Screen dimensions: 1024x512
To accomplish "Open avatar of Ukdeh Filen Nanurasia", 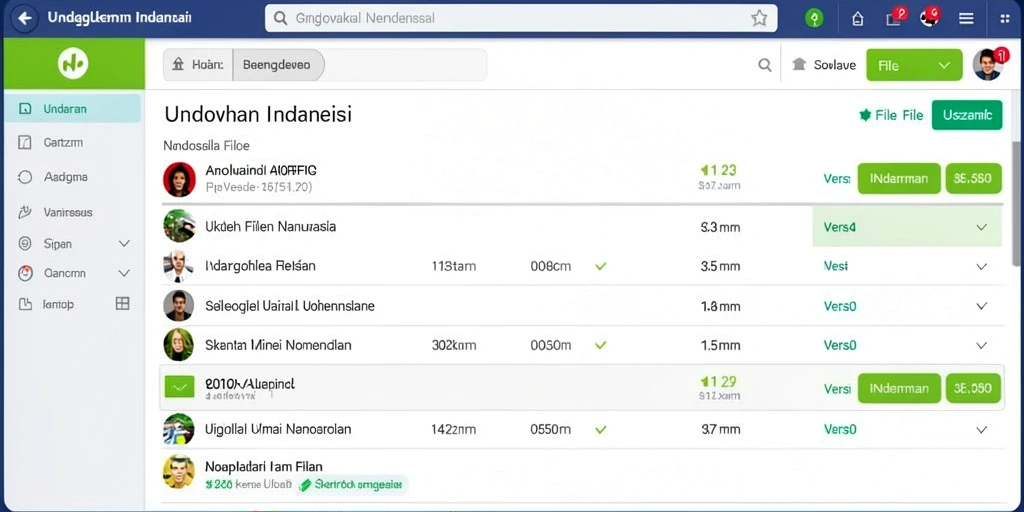I will [179, 226].
